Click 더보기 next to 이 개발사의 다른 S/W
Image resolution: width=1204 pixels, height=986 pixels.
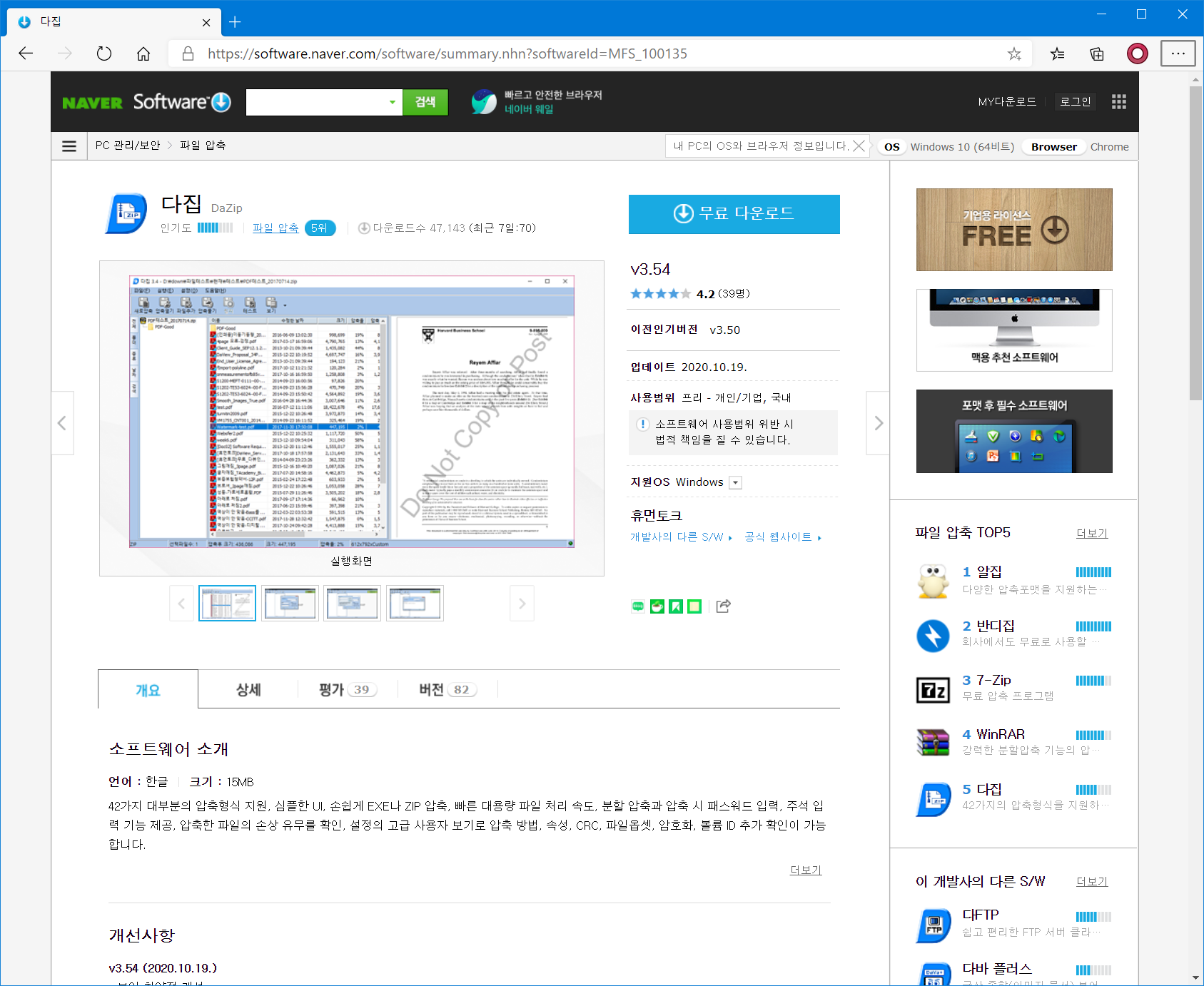click(x=1092, y=882)
